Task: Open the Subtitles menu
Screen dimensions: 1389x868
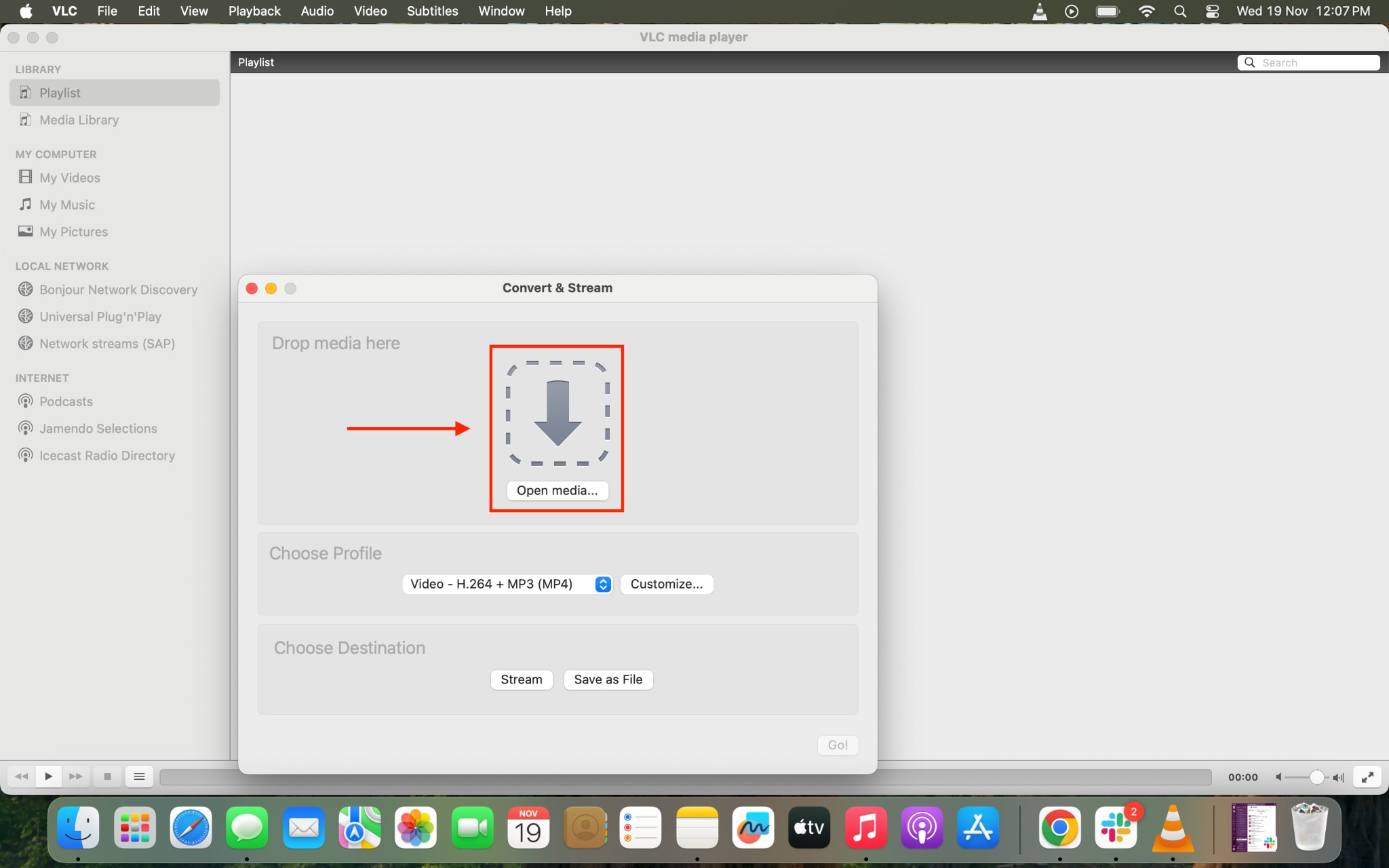Action: coord(432,11)
